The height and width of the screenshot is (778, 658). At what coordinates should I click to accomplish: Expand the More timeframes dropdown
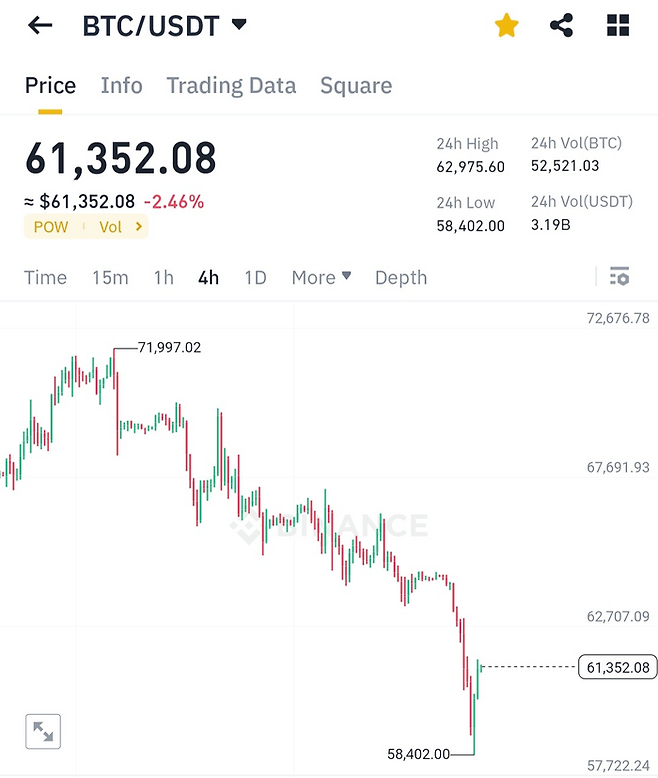[x=321, y=277]
